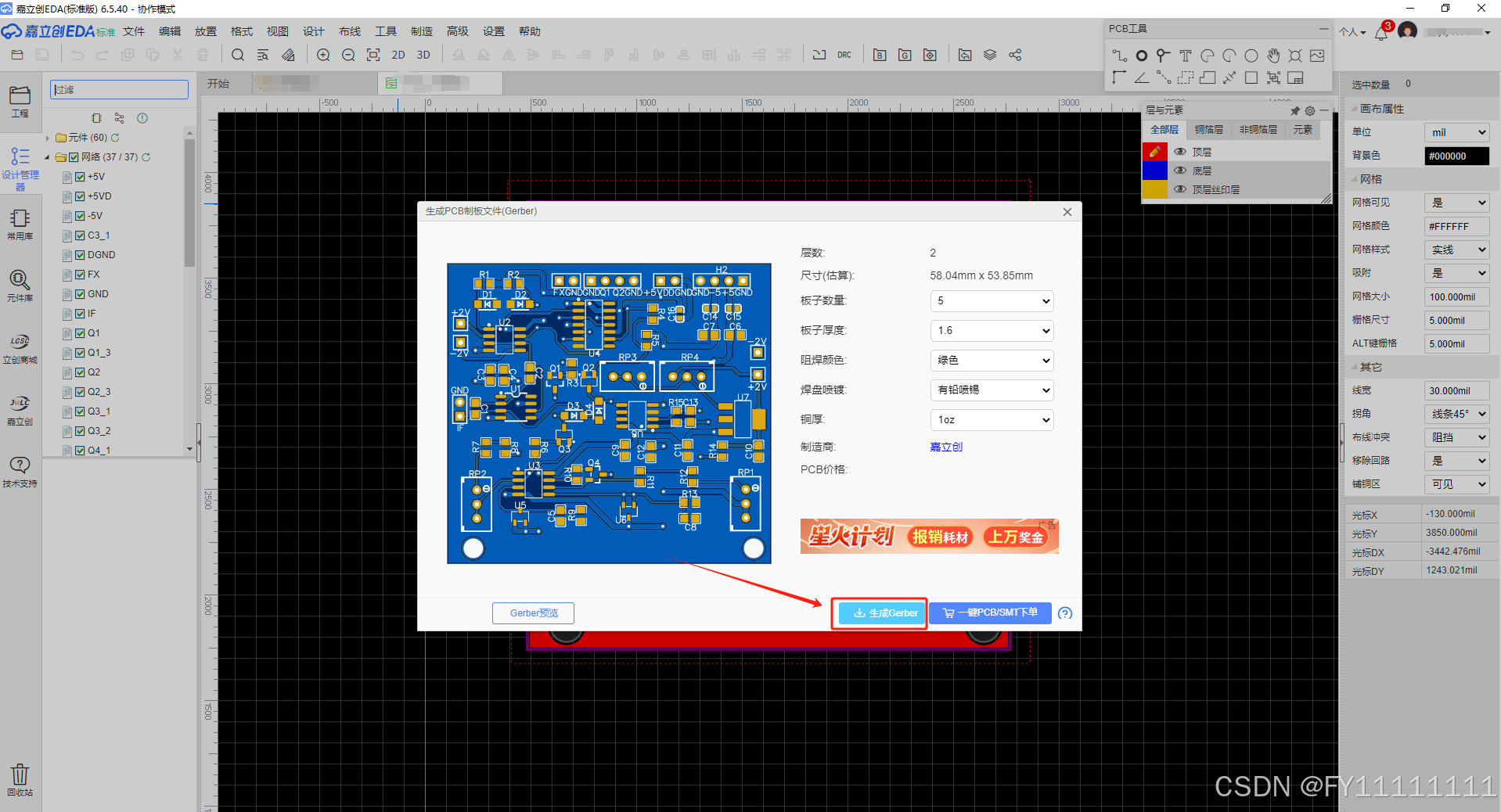Click the help question mark in Gerber dialog
This screenshot has width=1501, height=812.
[x=1065, y=613]
